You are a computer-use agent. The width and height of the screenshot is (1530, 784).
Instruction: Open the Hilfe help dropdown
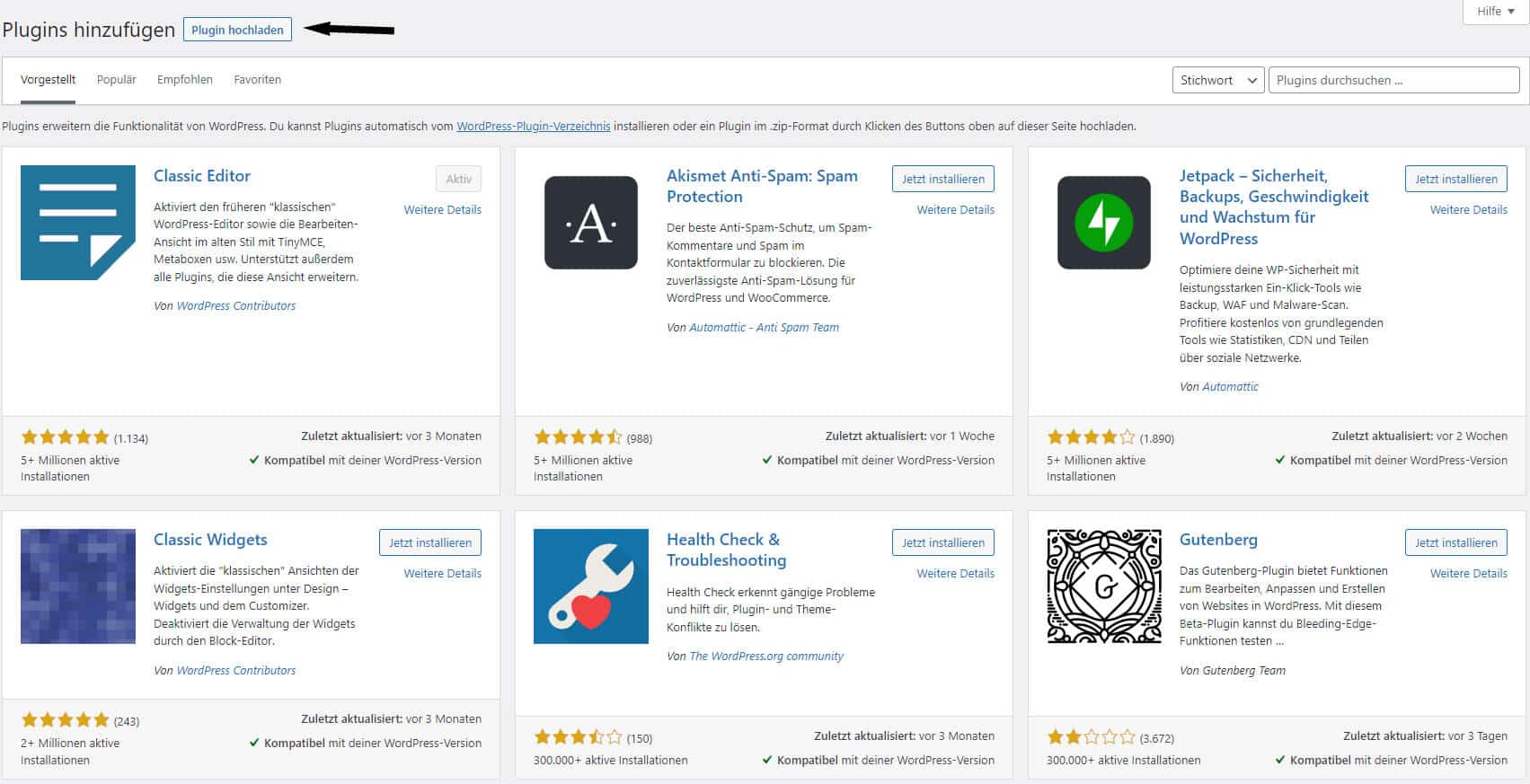tap(1496, 12)
